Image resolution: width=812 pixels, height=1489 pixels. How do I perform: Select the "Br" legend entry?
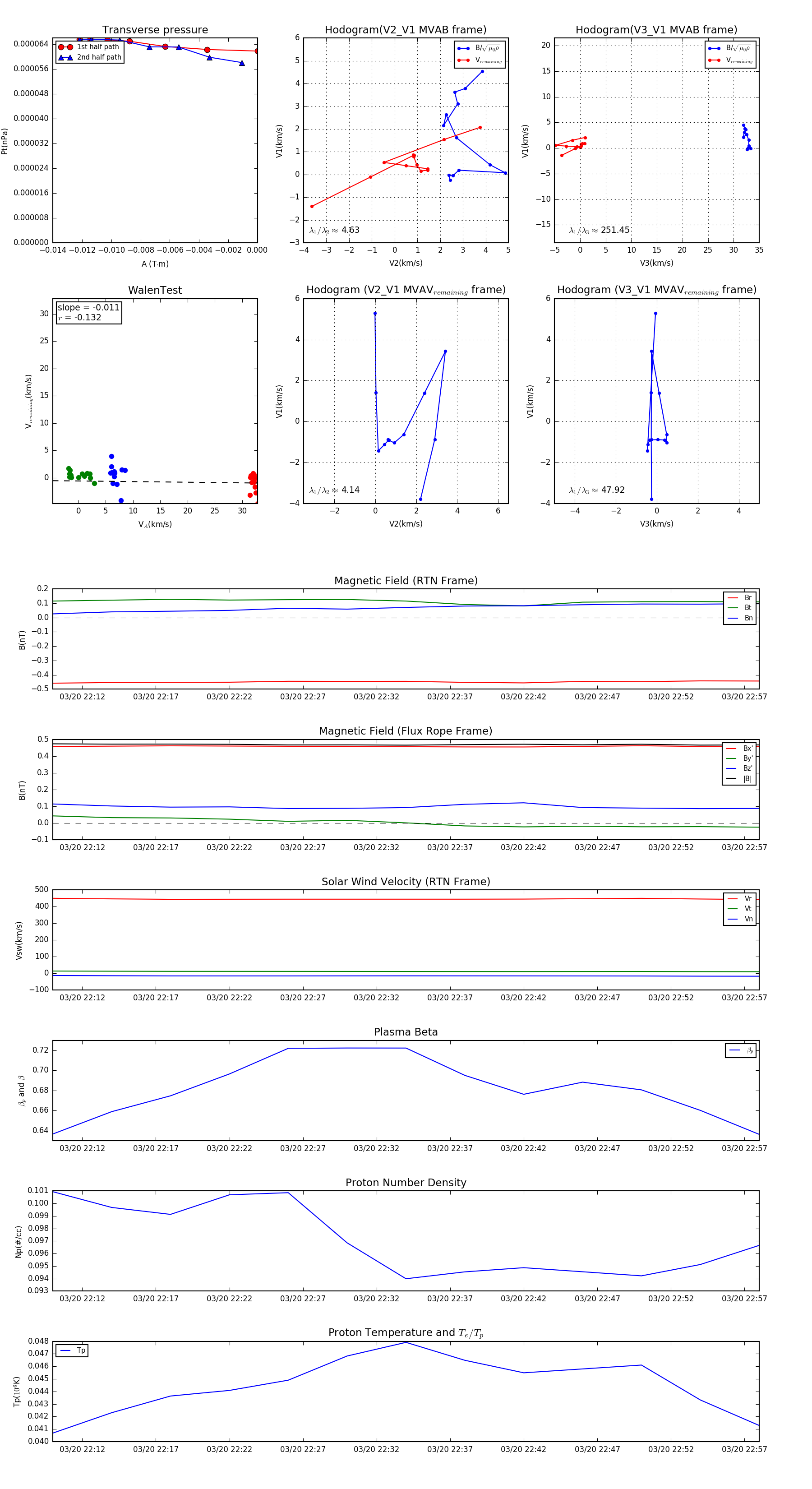[x=740, y=598]
